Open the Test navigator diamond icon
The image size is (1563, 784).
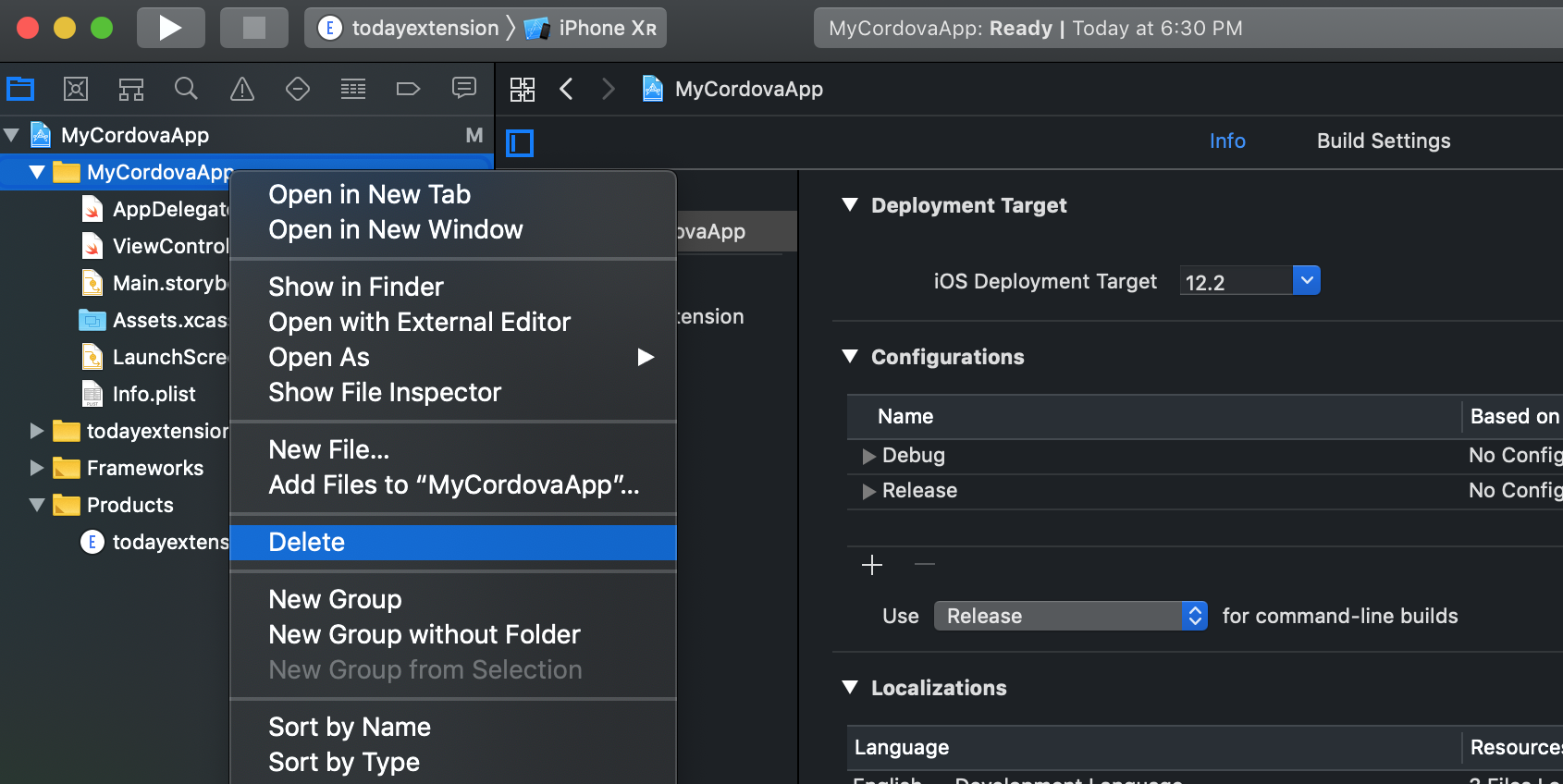(x=298, y=89)
